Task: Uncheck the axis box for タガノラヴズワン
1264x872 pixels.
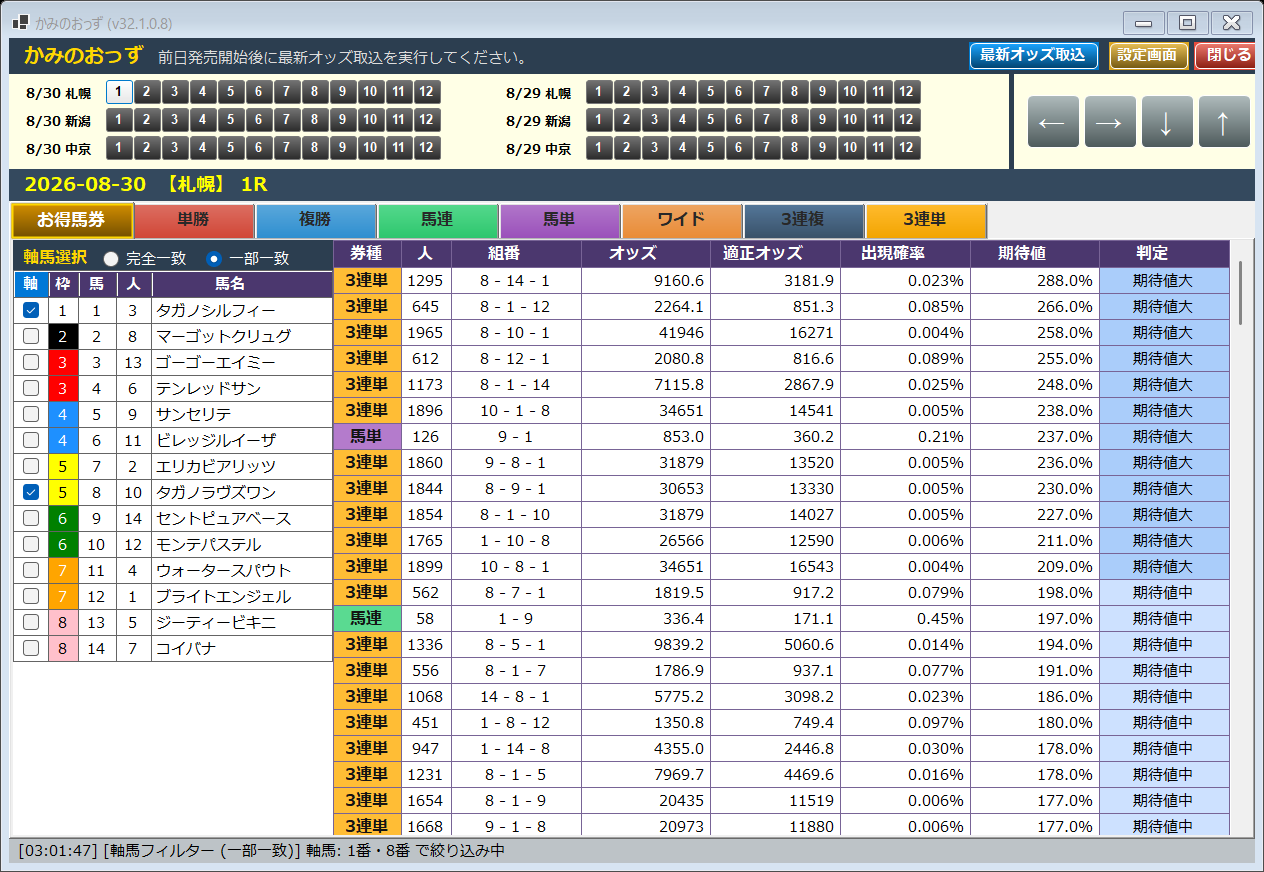Action: click(x=31, y=492)
